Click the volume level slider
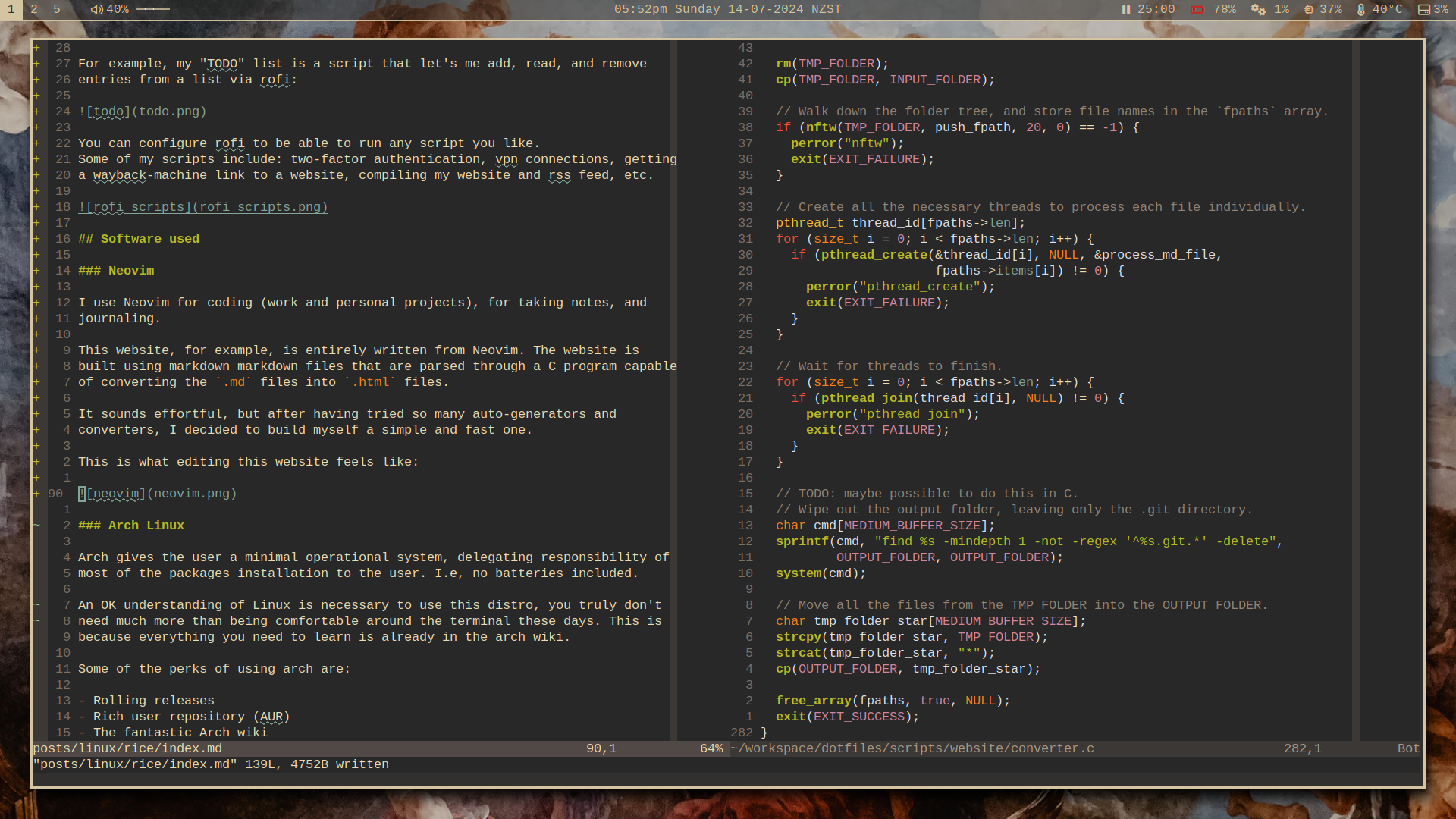Image resolution: width=1456 pixels, height=819 pixels. [153, 10]
